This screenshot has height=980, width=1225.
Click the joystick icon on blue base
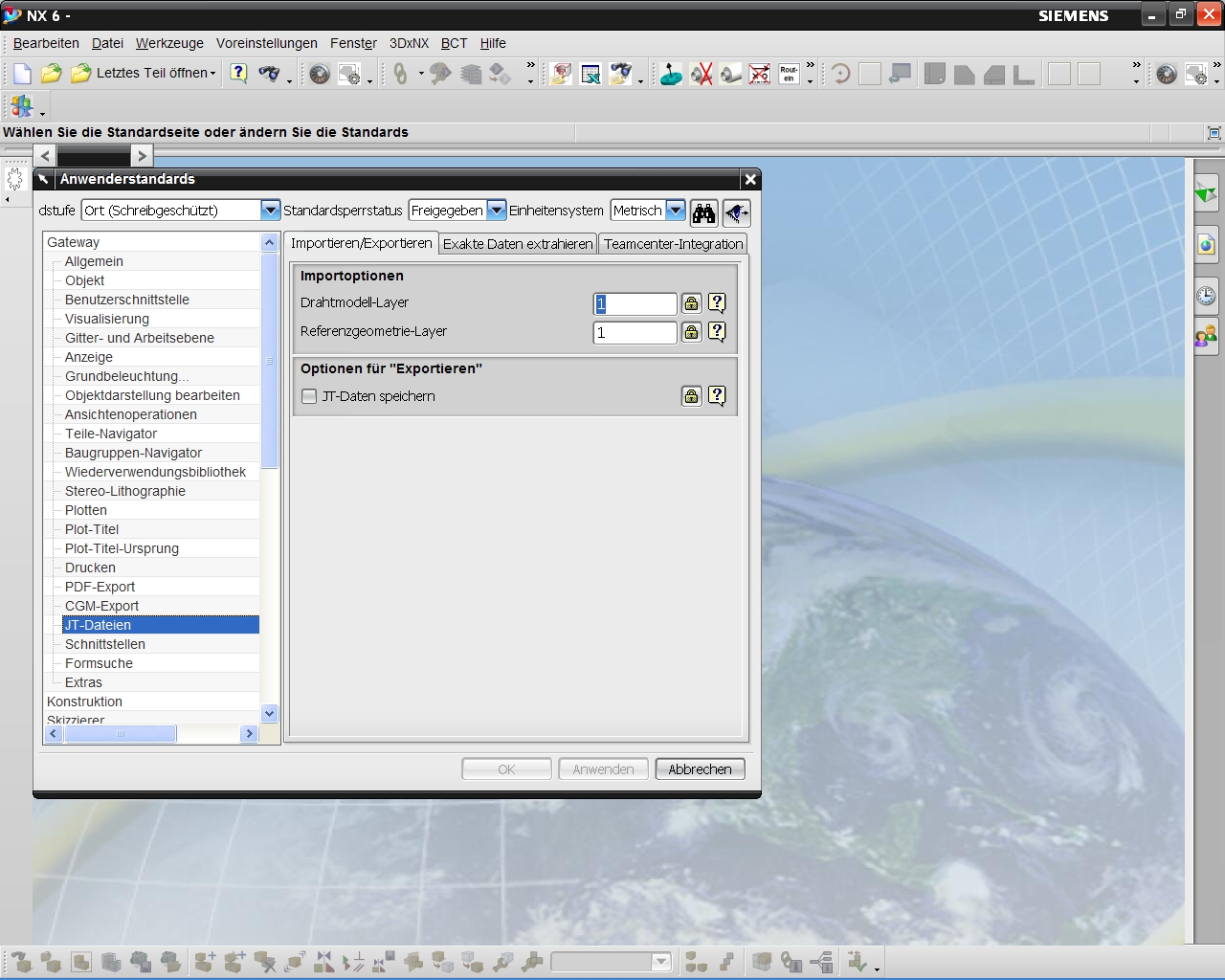(x=671, y=74)
